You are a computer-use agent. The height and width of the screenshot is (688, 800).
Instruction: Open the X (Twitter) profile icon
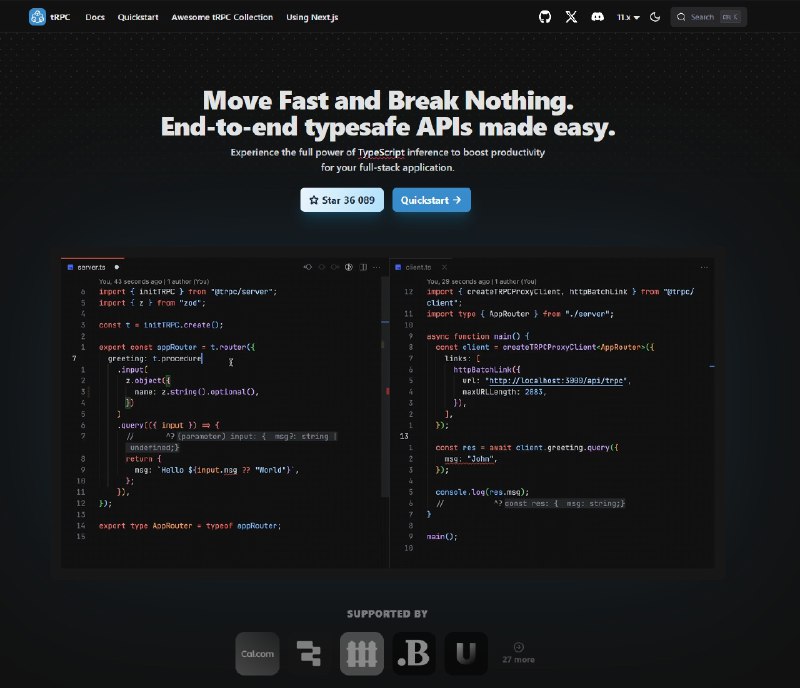point(571,17)
